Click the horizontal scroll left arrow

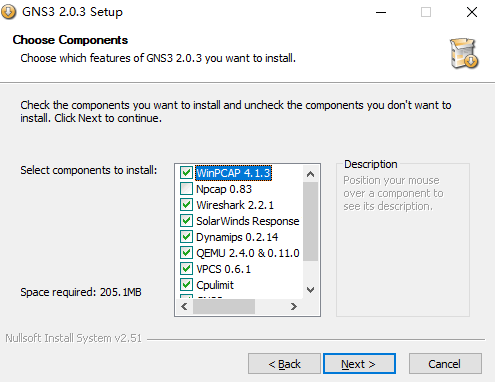pyautogui.click(x=184, y=306)
